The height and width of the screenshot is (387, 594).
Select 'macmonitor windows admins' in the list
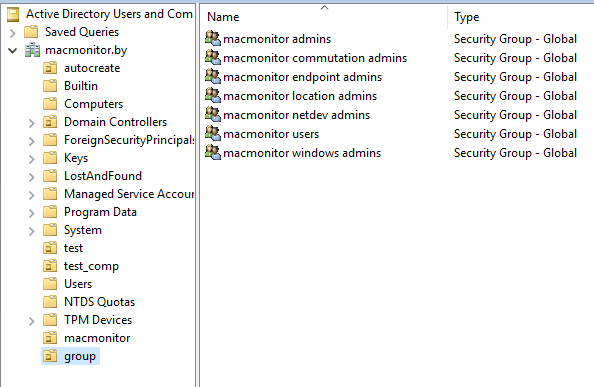pos(302,153)
